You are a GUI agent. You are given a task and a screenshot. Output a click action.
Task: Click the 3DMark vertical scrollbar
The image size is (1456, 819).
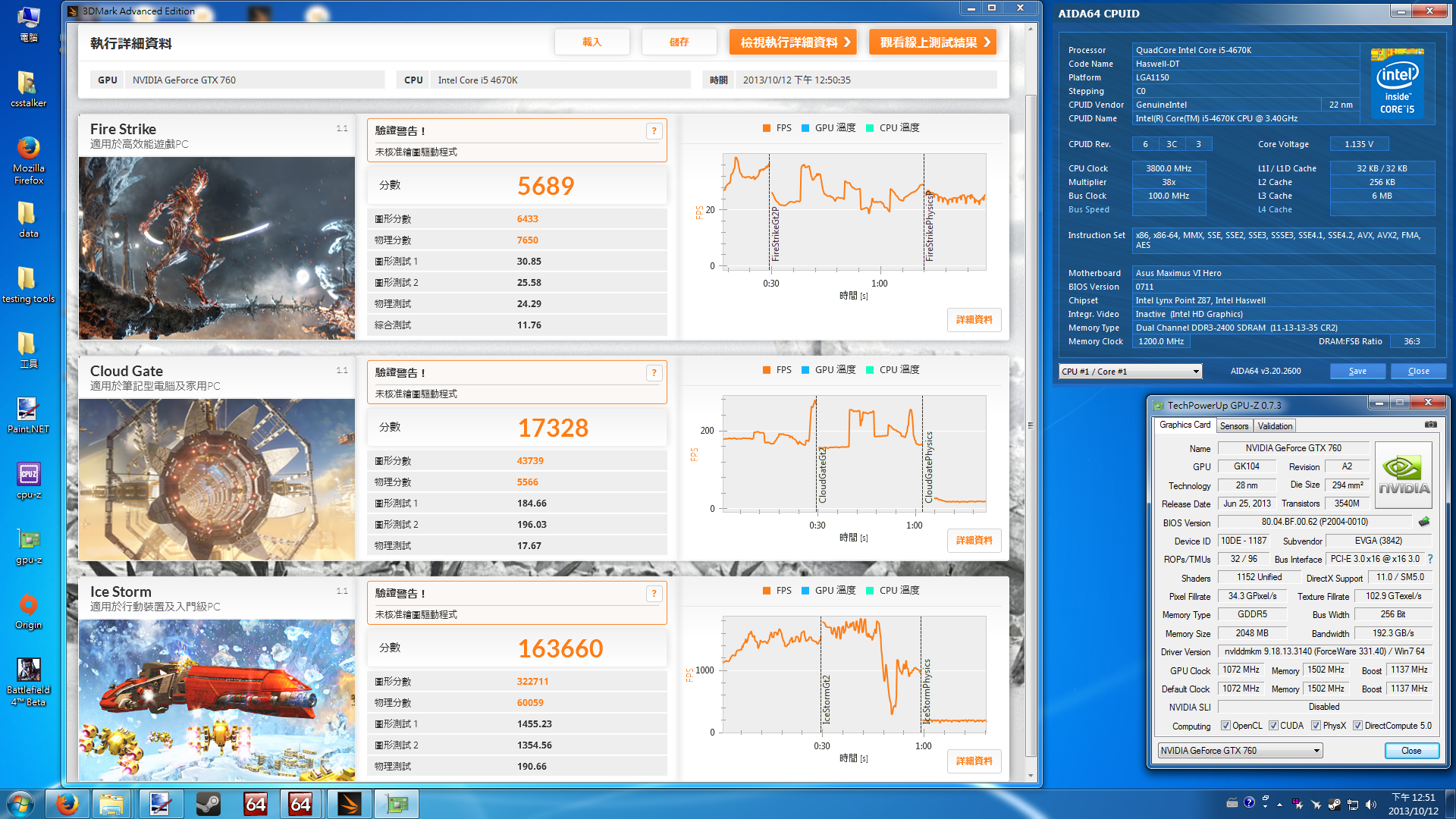pyautogui.click(x=1031, y=425)
